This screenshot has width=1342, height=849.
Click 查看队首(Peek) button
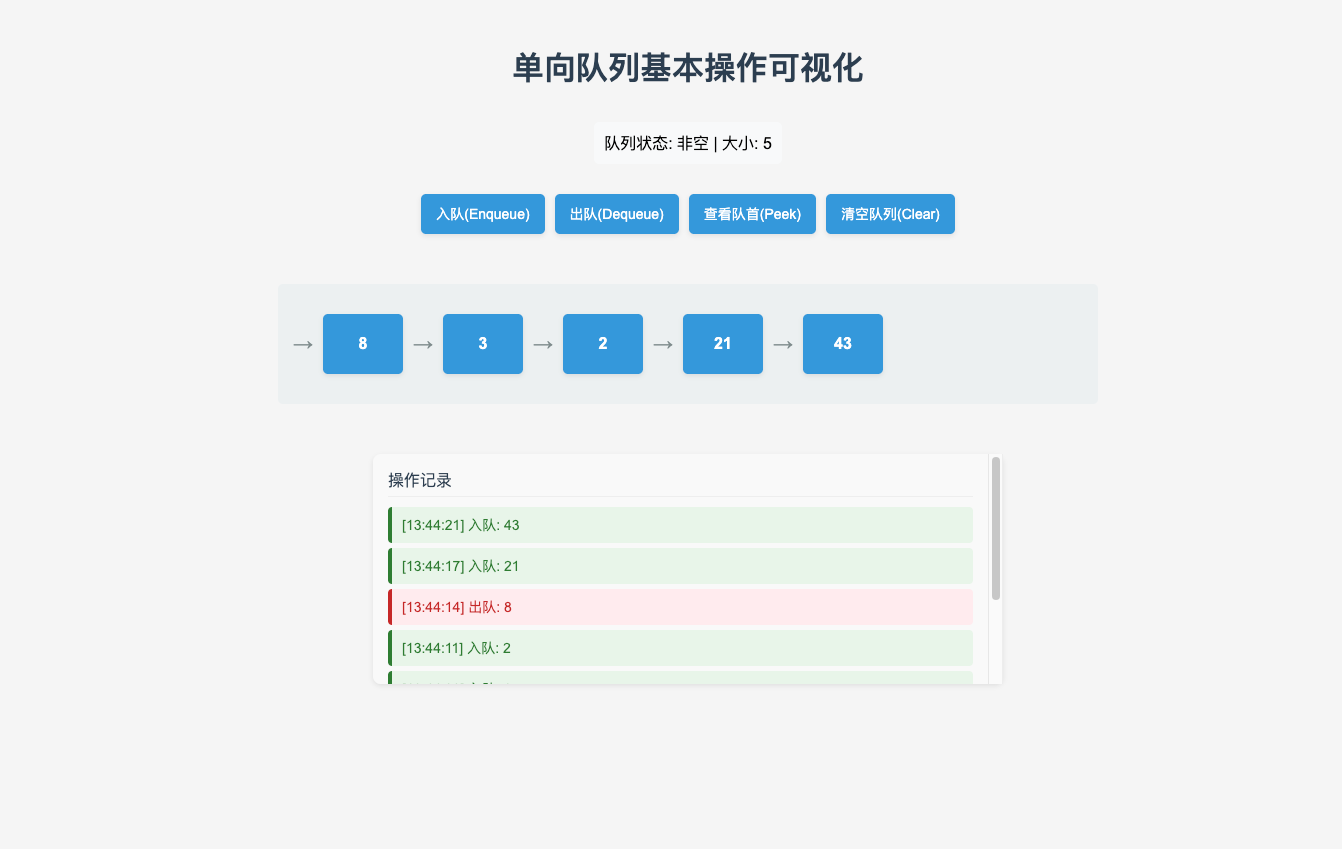pos(752,214)
